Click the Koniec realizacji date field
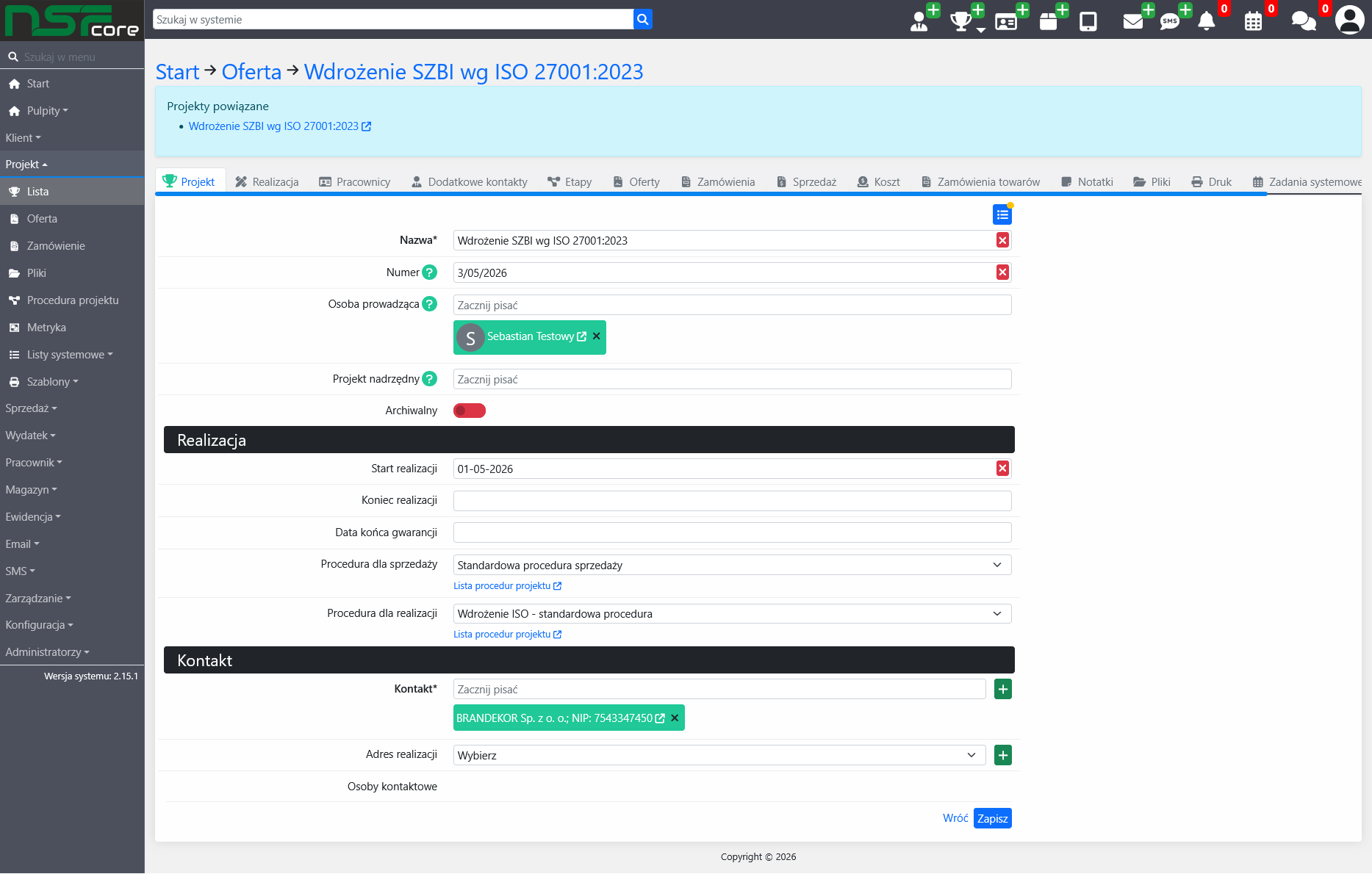Viewport: 1372px width, 874px height. (x=733, y=501)
